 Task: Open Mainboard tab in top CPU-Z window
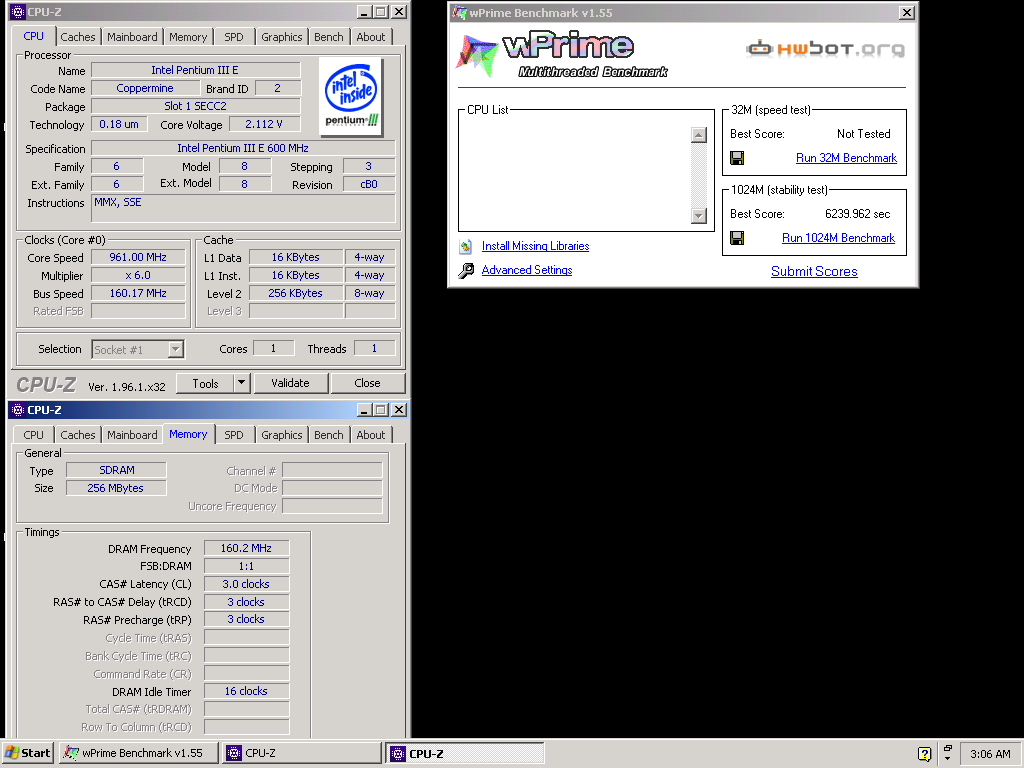tap(132, 37)
